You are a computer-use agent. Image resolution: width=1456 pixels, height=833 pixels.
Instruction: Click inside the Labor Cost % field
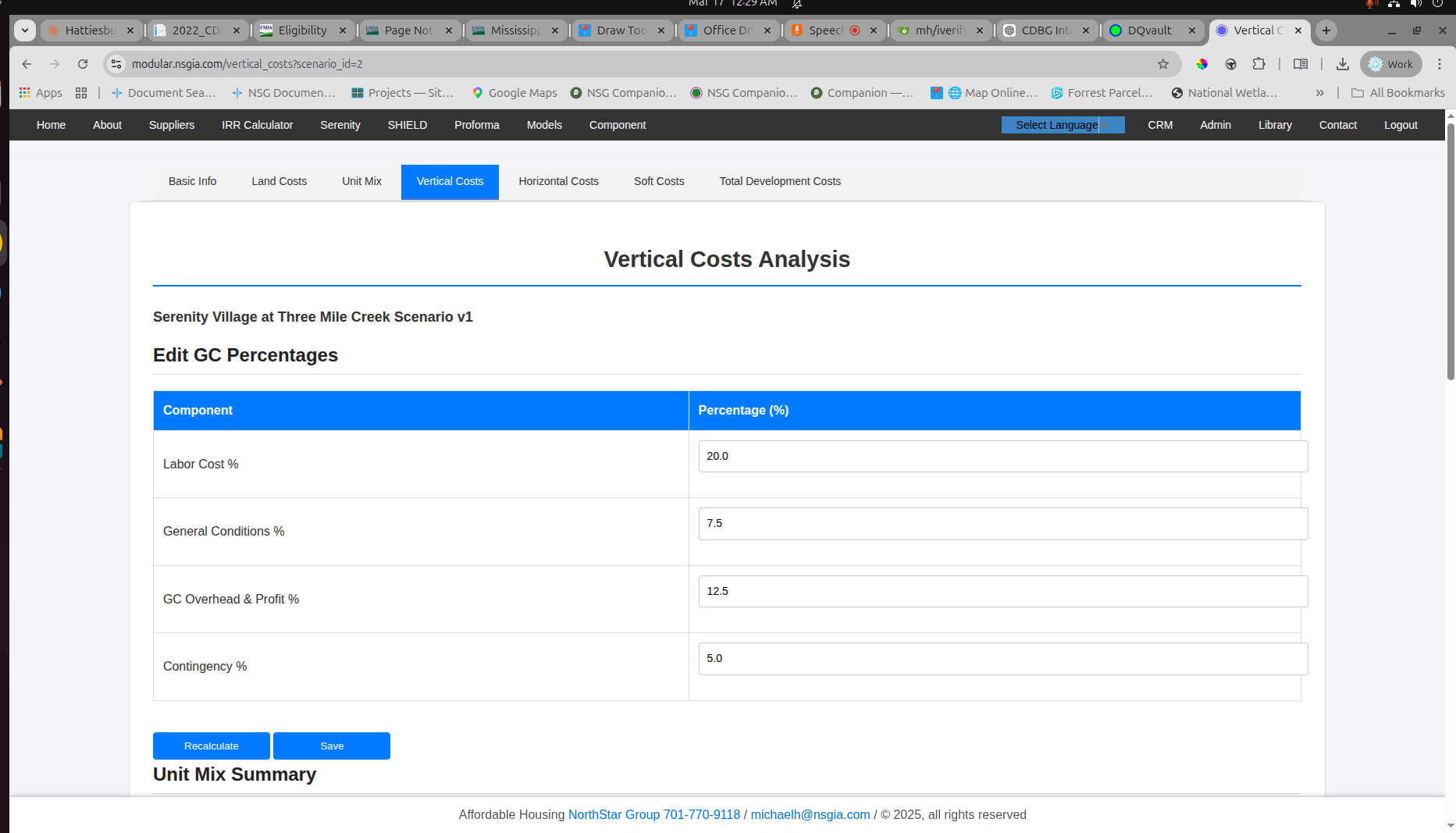1002,456
